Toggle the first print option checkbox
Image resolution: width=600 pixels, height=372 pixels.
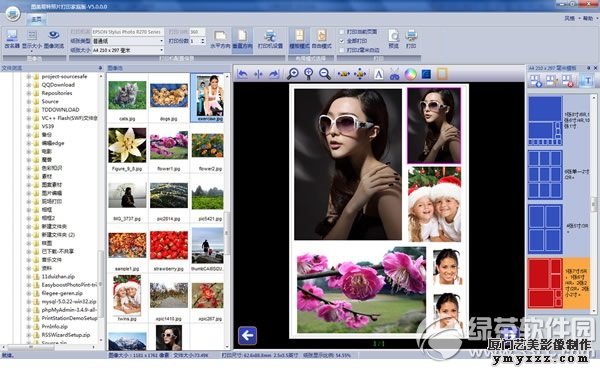342,31
